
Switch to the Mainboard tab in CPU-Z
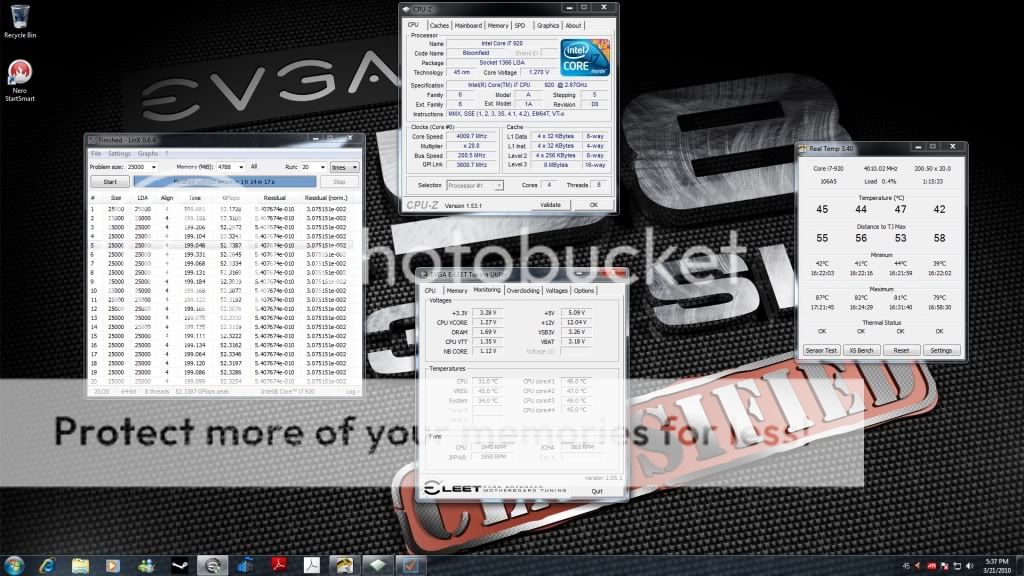469,25
